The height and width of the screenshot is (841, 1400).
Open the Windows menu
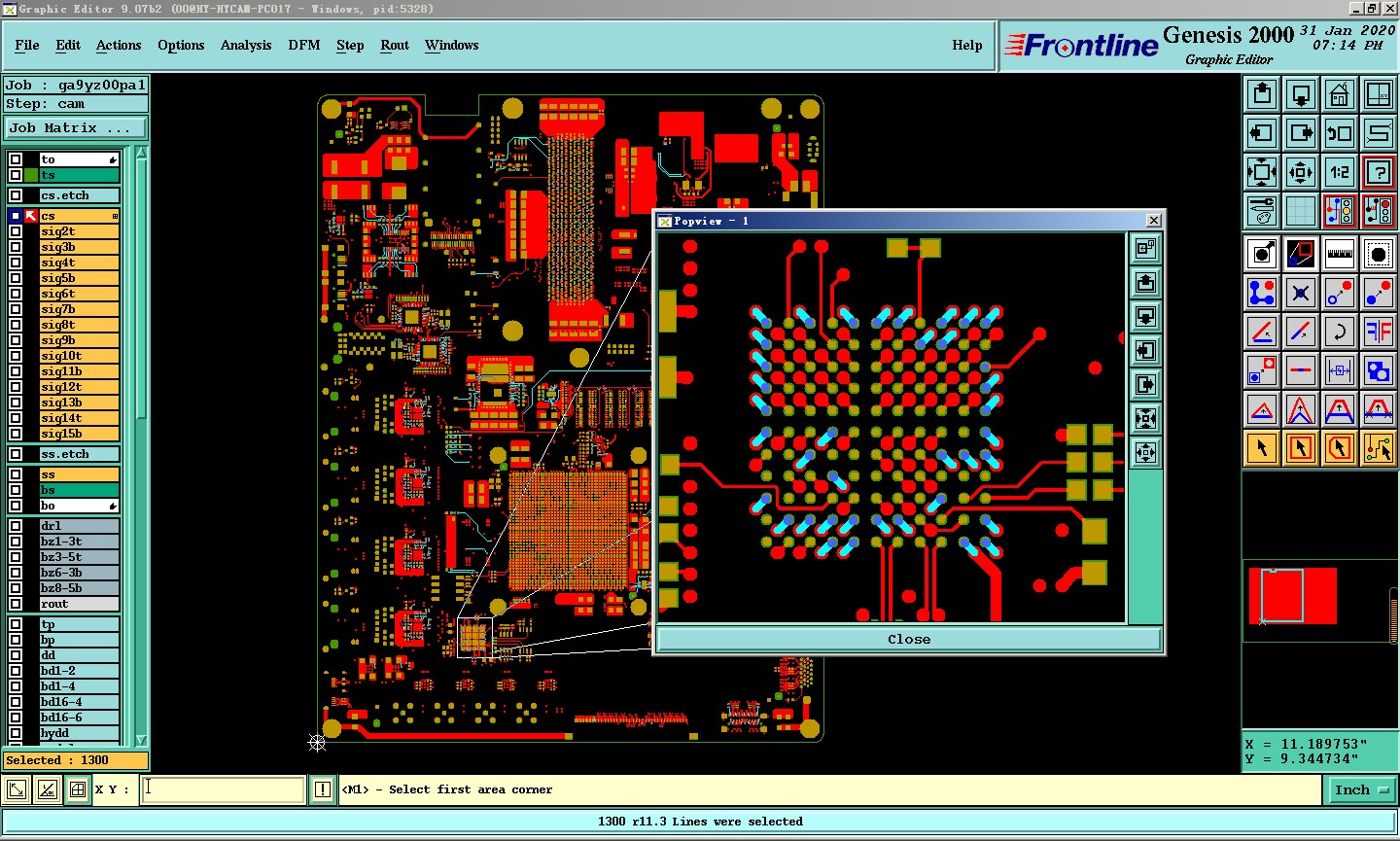pos(452,45)
